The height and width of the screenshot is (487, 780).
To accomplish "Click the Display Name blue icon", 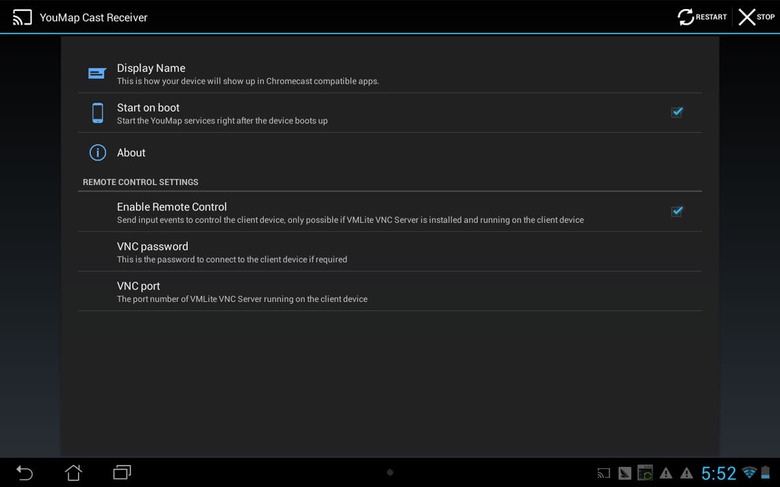I will (x=97, y=73).
